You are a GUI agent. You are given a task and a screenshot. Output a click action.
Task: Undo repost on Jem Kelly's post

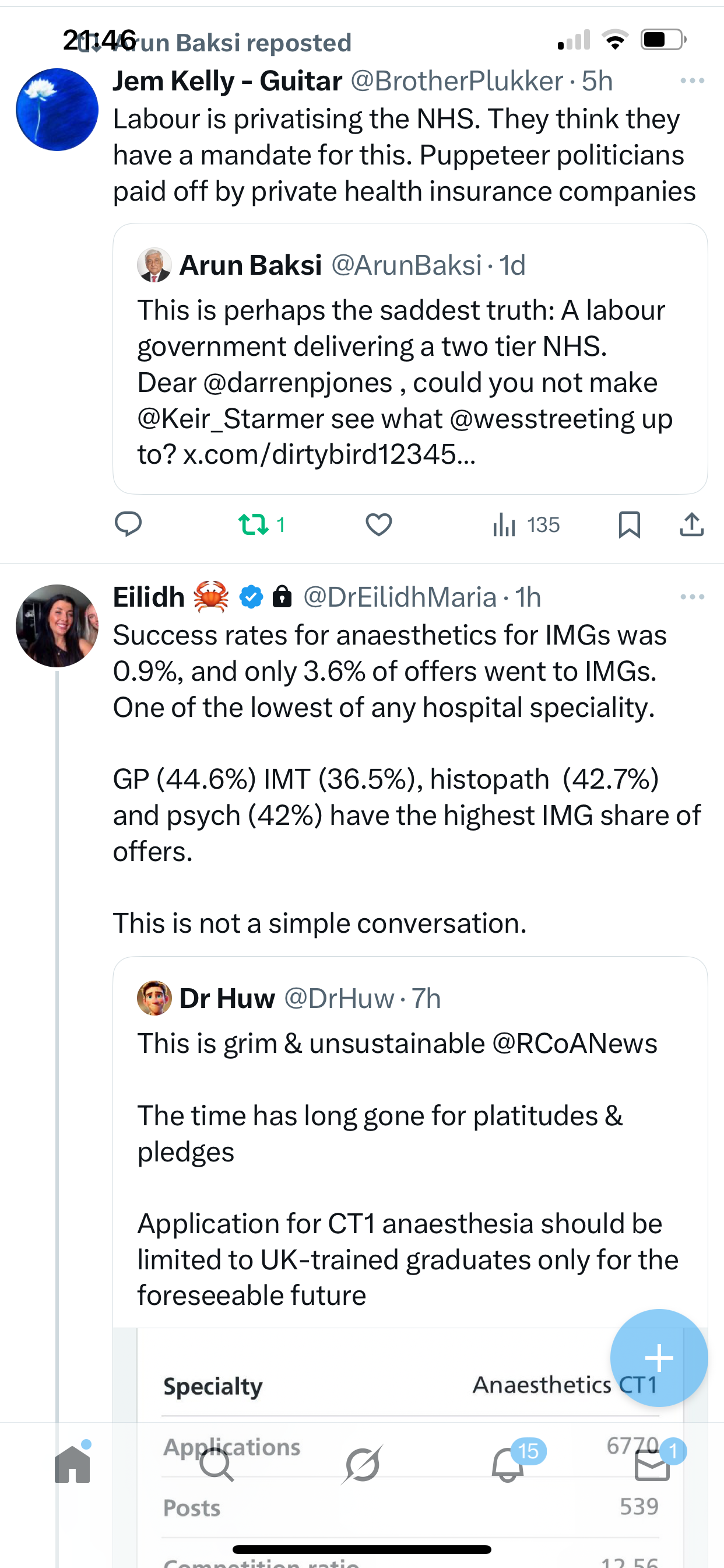[254, 524]
